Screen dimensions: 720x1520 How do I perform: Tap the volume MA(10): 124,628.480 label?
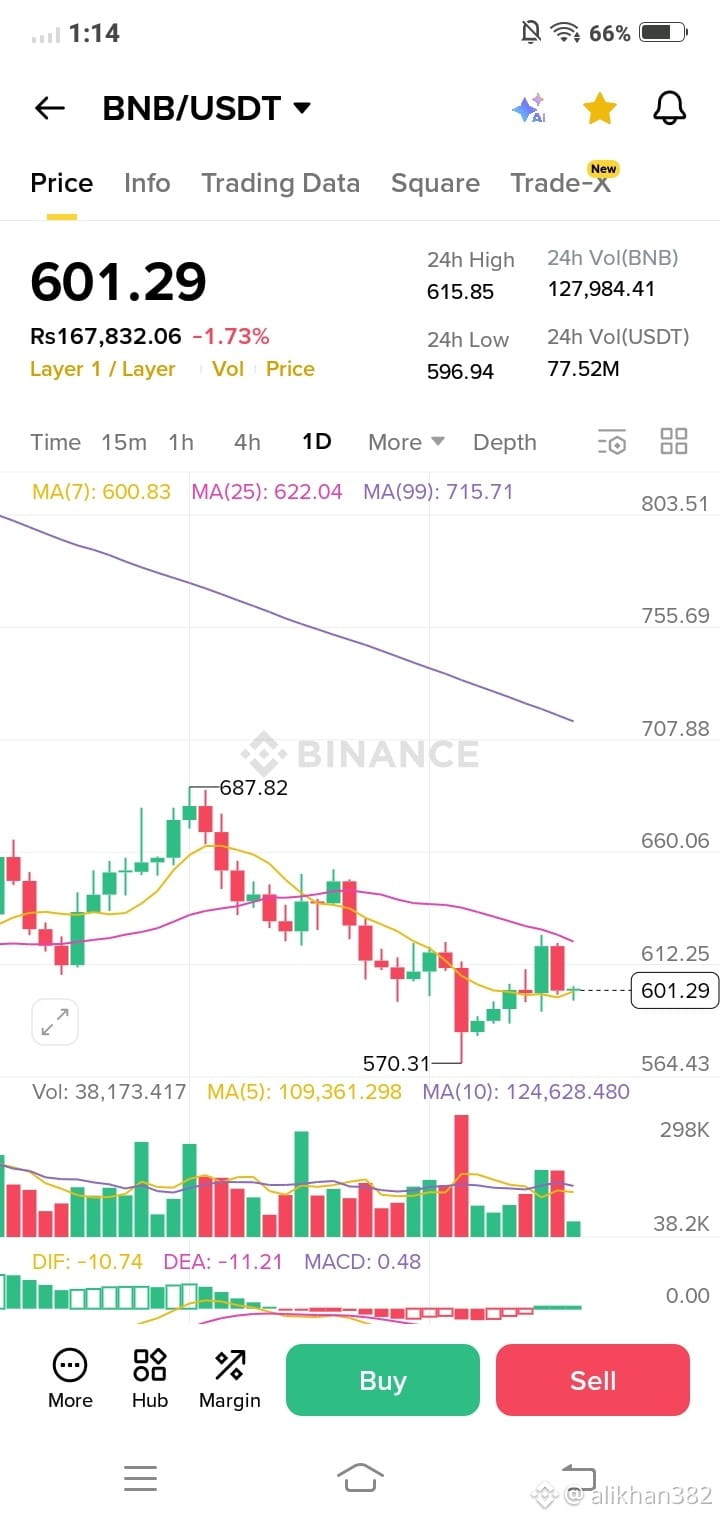point(526,1091)
